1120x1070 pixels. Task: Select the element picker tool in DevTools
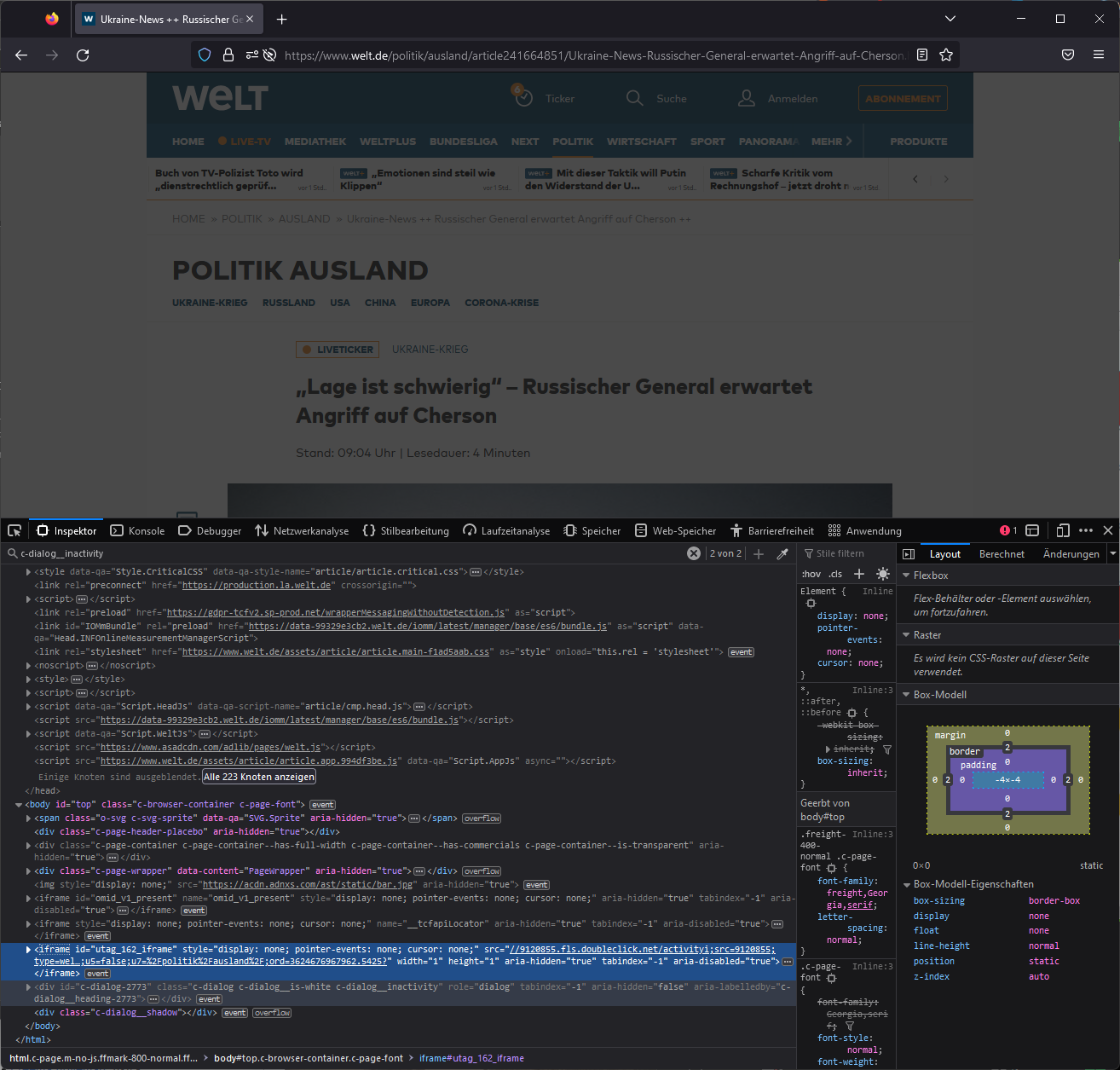[14, 529]
